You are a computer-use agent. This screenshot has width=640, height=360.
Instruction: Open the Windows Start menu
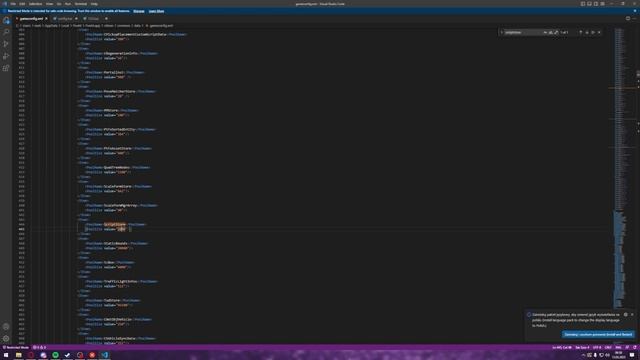6,355
